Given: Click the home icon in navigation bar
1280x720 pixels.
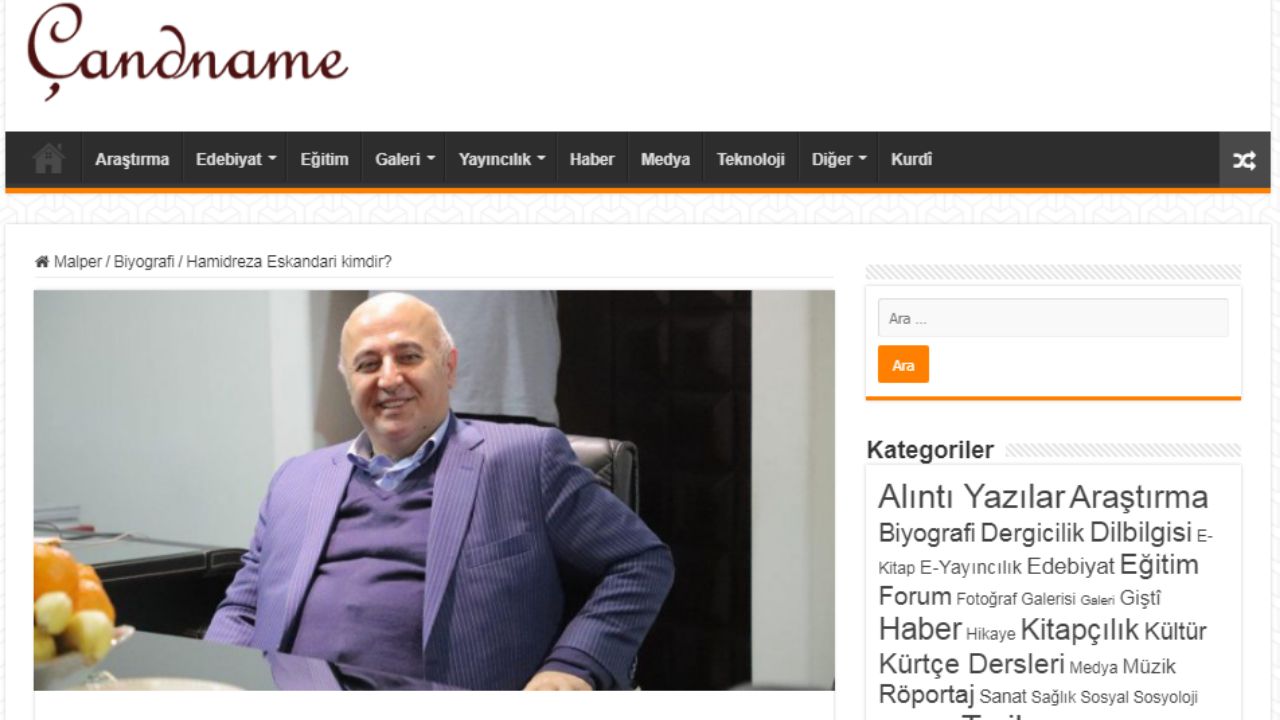Looking at the screenshot, I should (x=48, y=159).
